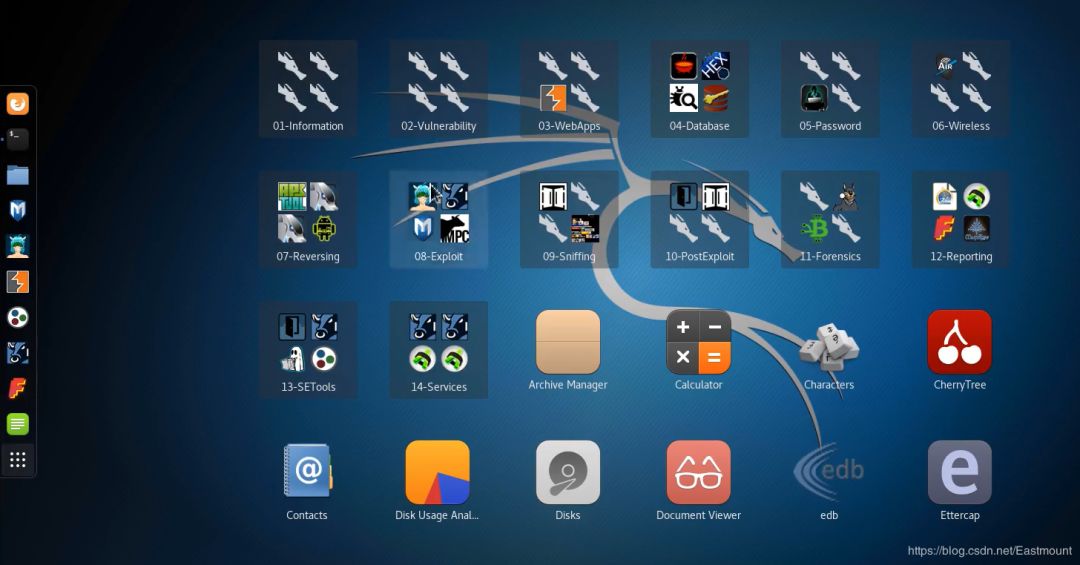Image resolution: width=1080 pixels, height=565 pixels.
Task: Open the 01-Information app folder
Action: [x=308, y=88]
